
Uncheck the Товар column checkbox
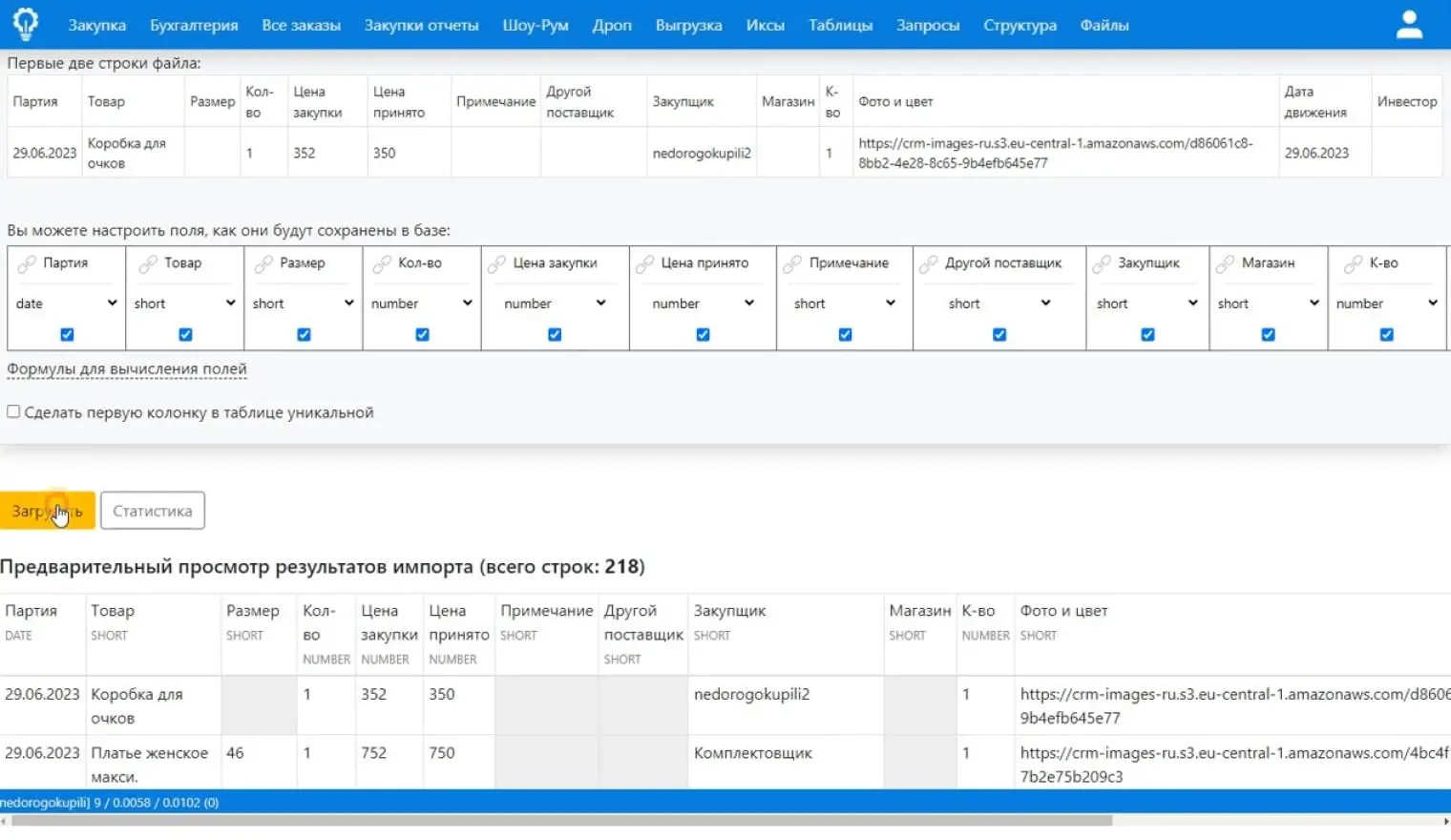click(185, 335)
